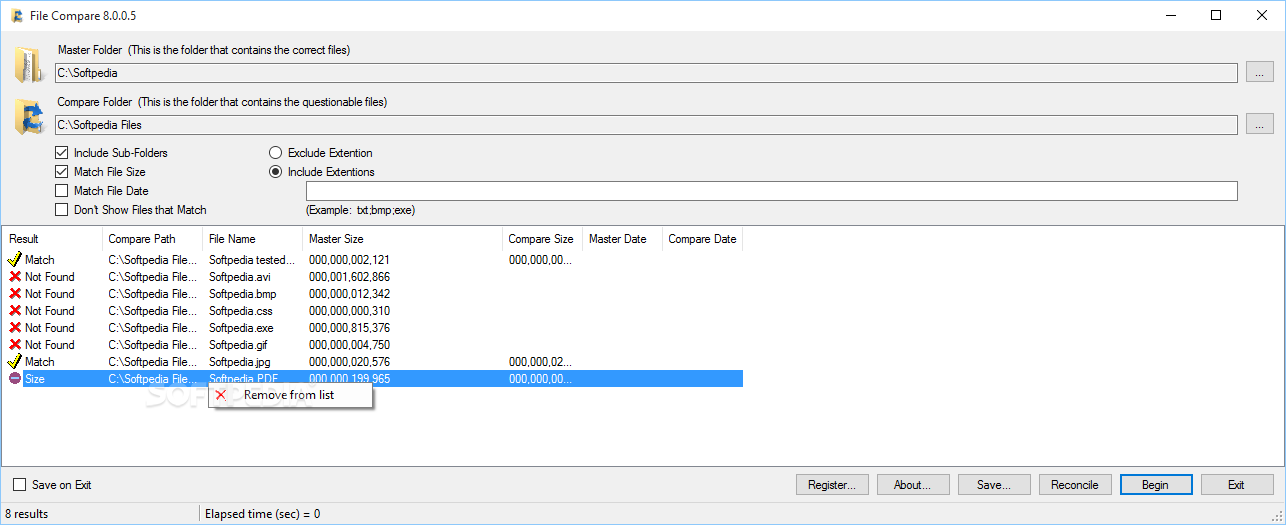Click master size 000,000,000,310
Viewport: 1286px width, 525px height.
pos(349,311)
